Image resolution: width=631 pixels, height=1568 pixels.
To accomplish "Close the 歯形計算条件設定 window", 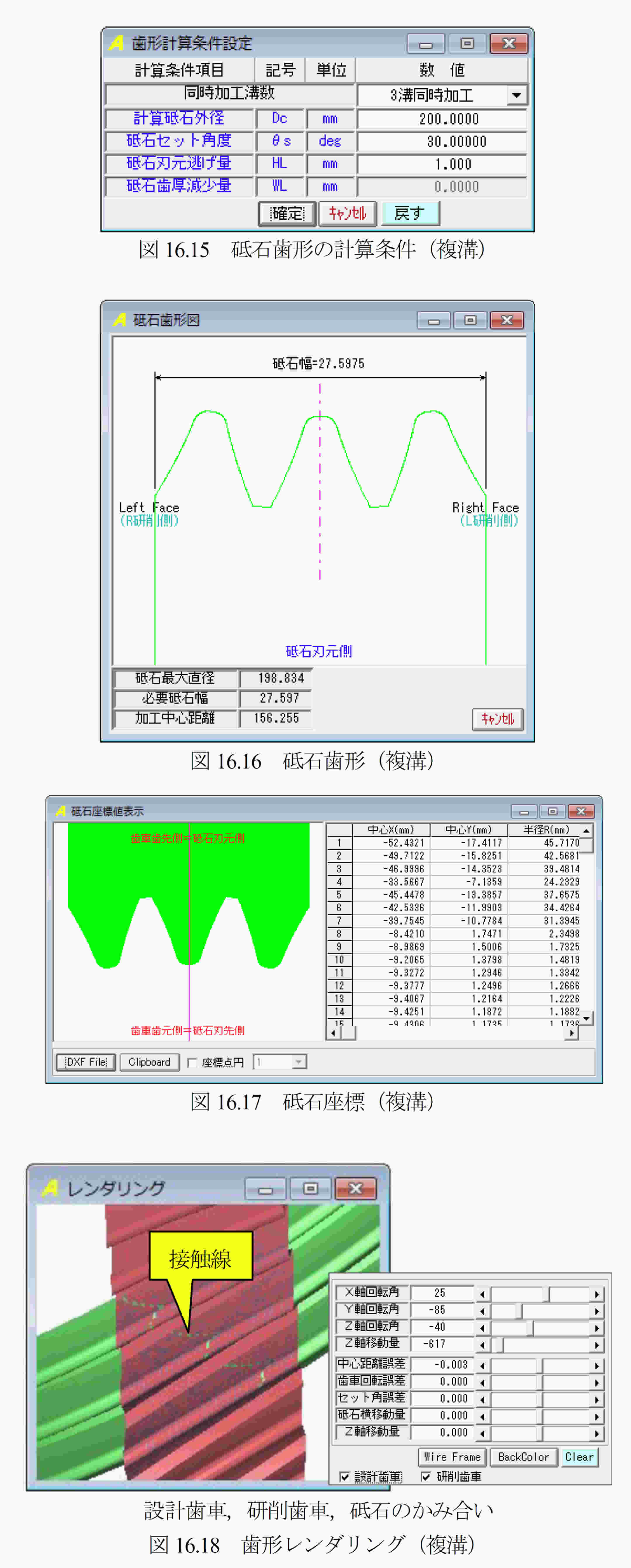I will tap(509, 43).
